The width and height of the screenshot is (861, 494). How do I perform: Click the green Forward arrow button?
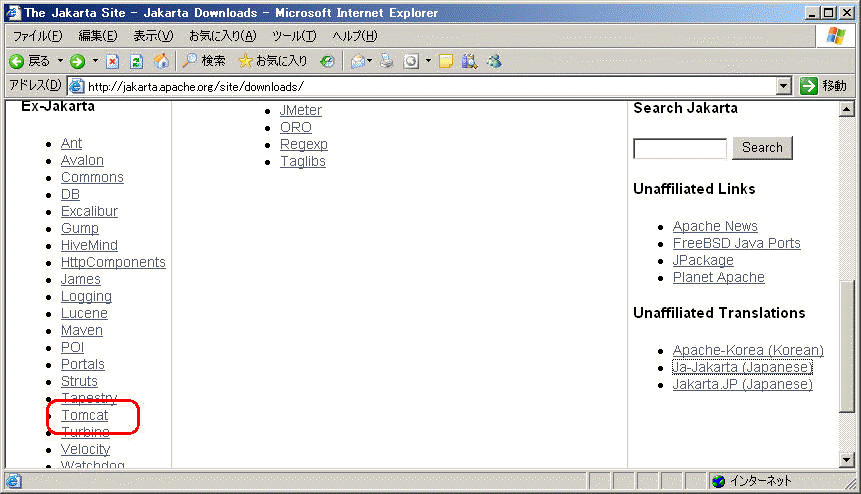point(78,61)
